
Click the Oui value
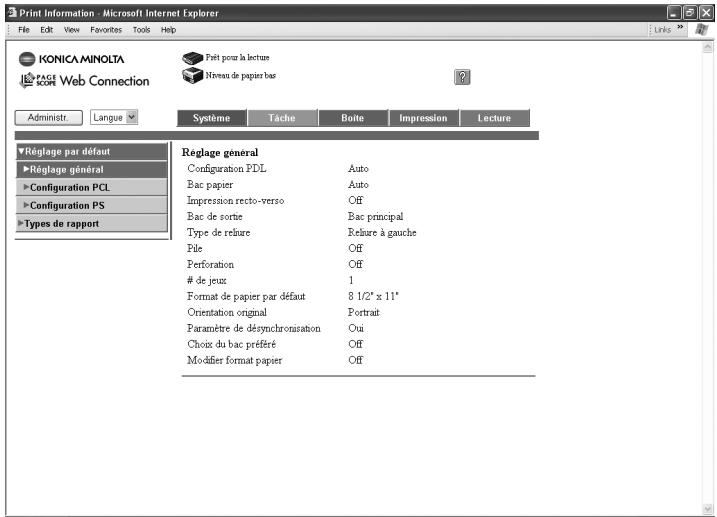tap(356, 328)
